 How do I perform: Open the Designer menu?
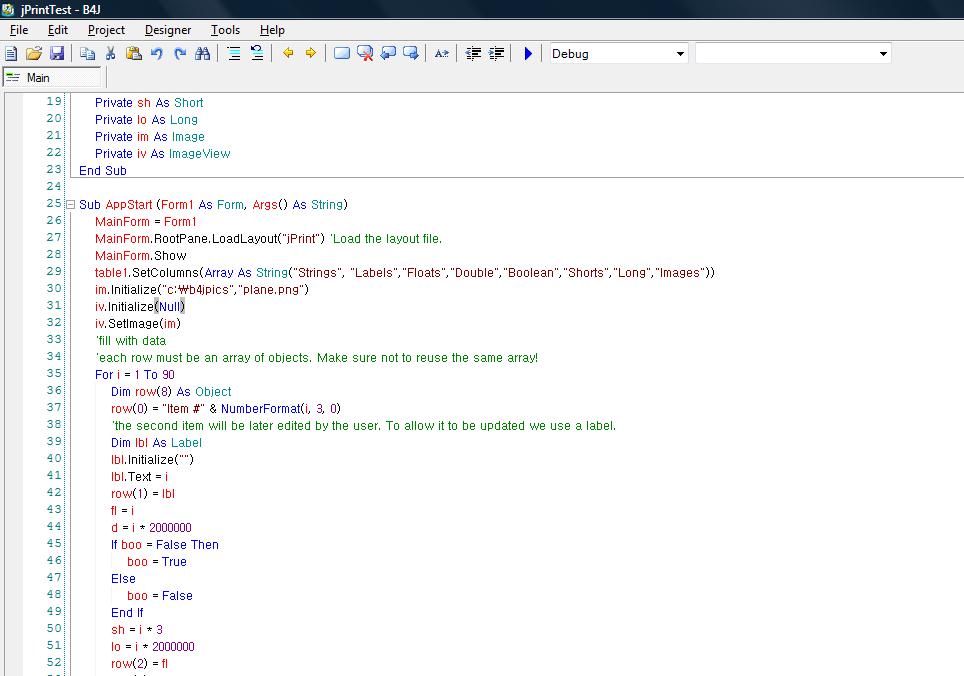[x=168, y=30]
